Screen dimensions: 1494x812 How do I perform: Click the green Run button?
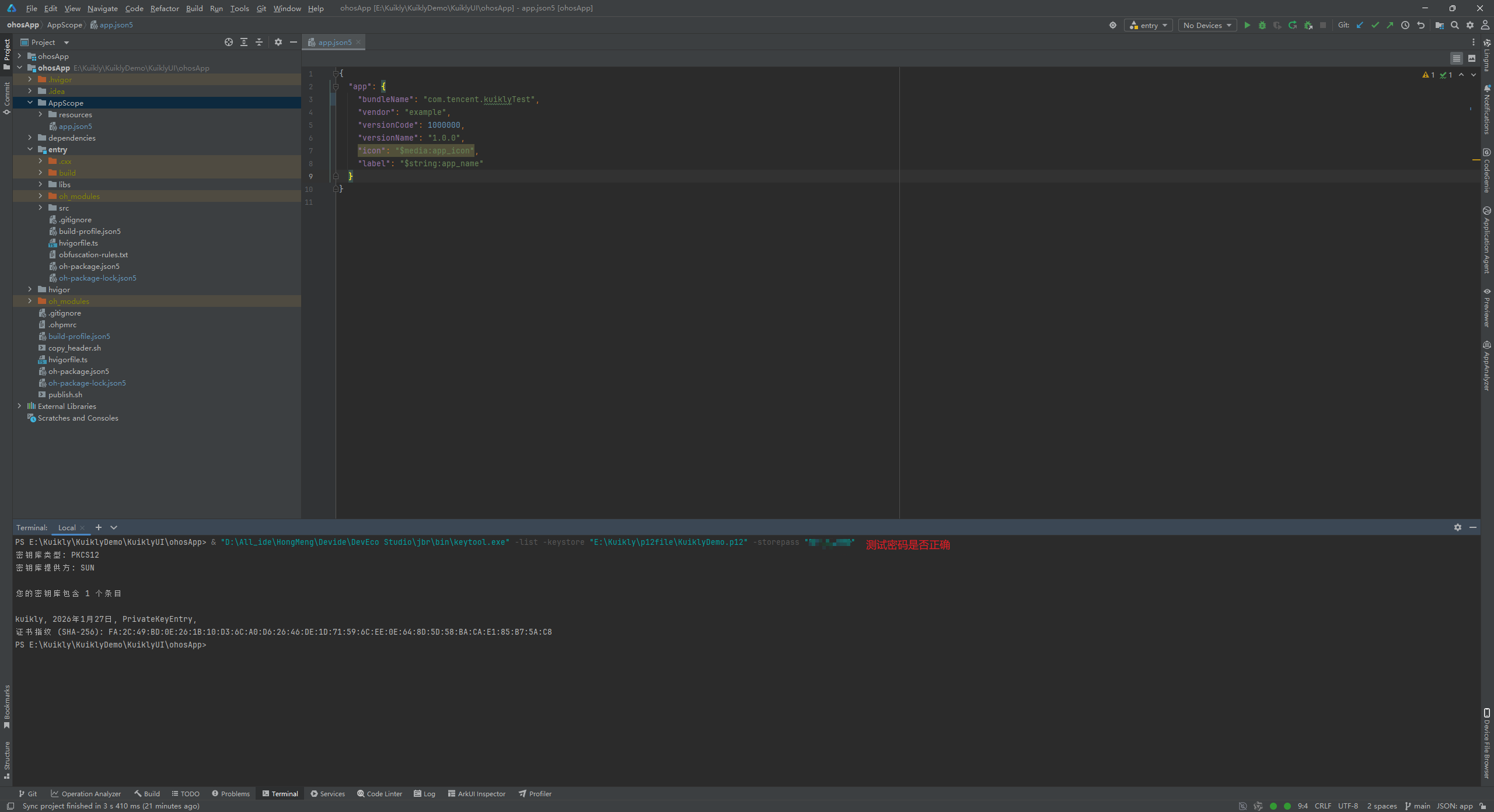click(x=1247, y=25)
